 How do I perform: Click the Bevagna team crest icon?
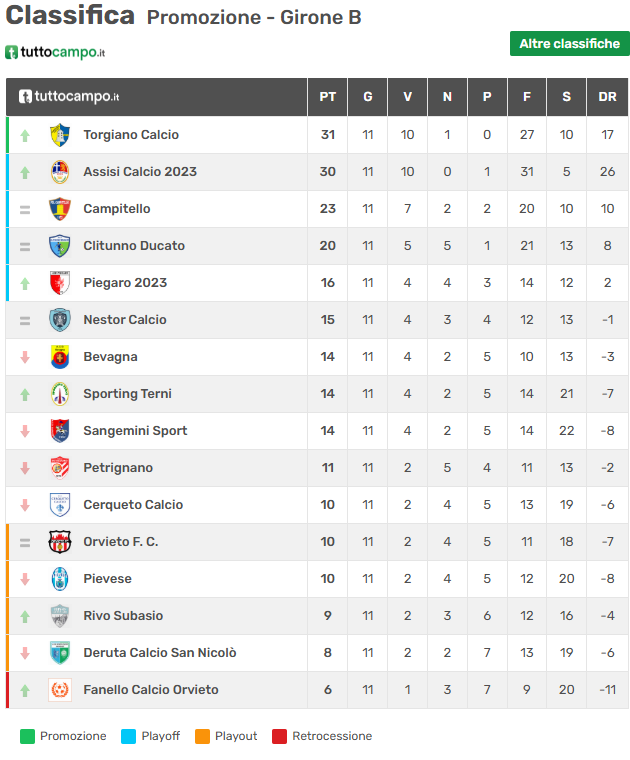60,357
